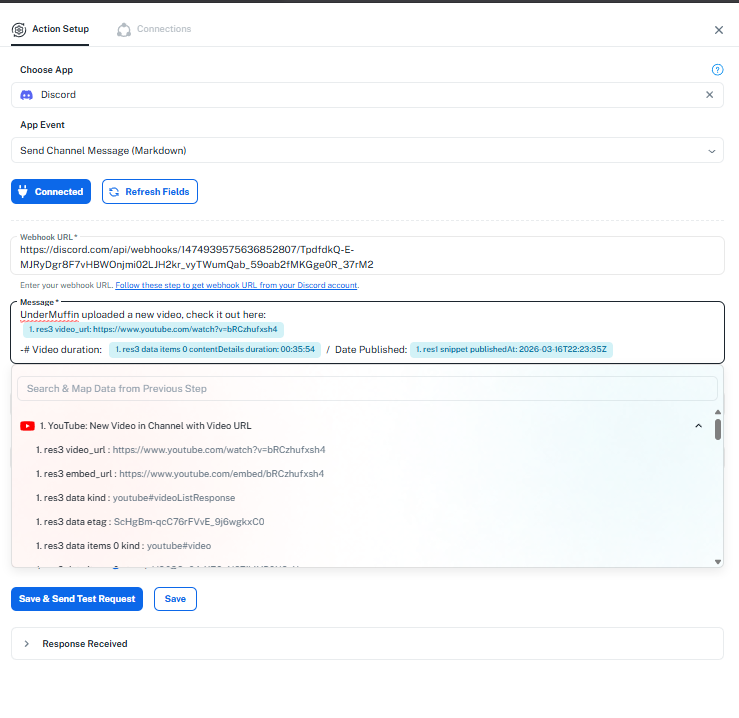Click the Refresh Fields button
This screenshot has height=718, width=739.
click(x=150, y=191)
